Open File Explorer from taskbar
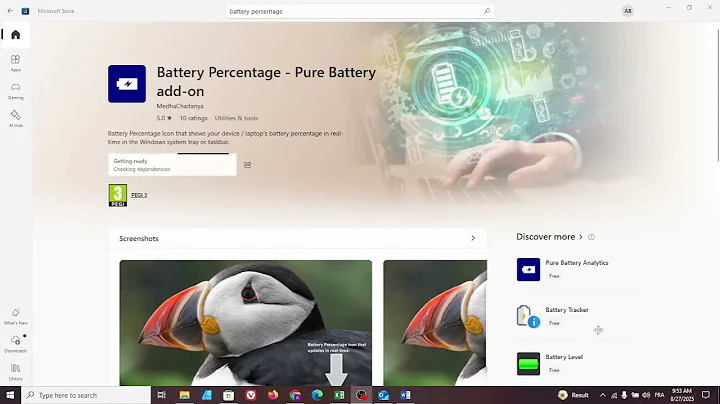Screen dimensions: 720x404 tap(185, 395)
